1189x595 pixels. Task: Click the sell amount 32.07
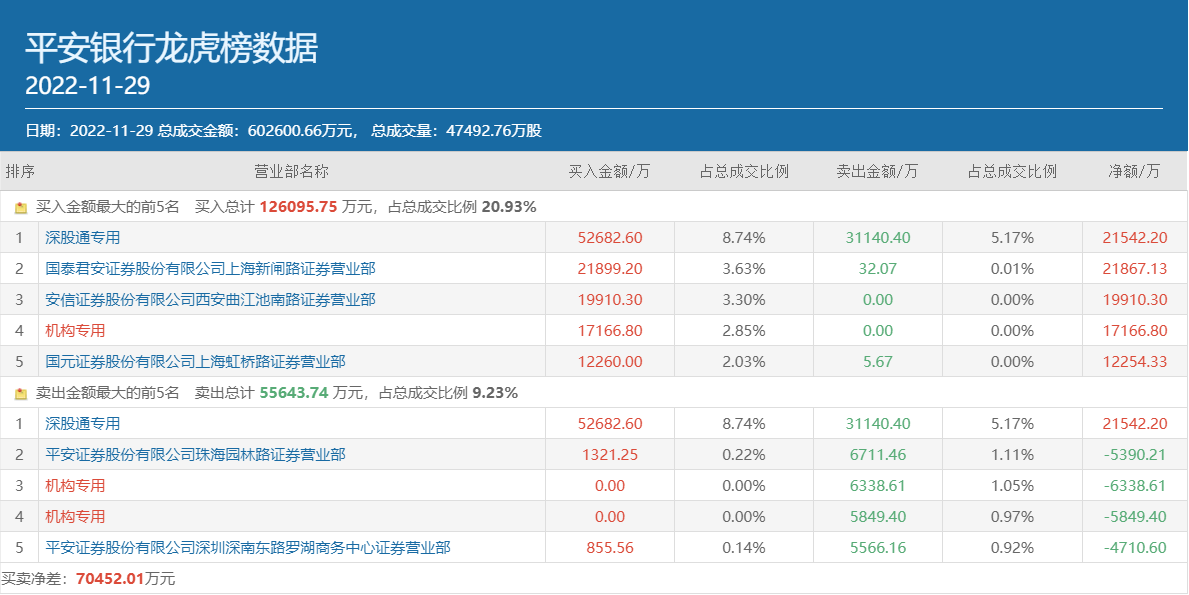[x=878, y=268]
